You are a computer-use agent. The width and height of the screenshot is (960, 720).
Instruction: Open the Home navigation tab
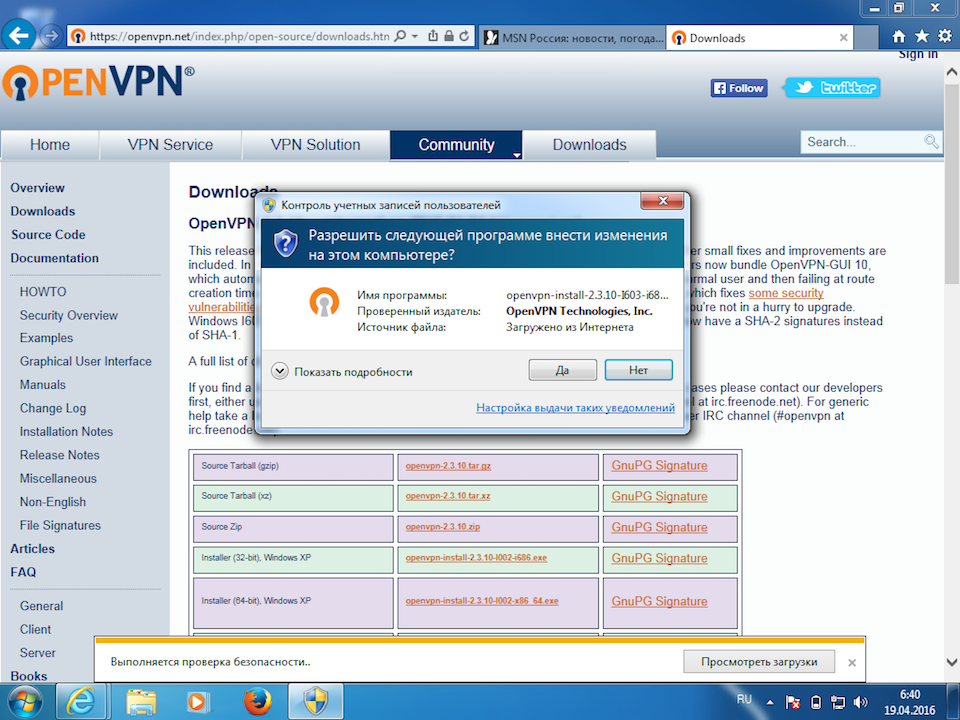click(50, 144)
